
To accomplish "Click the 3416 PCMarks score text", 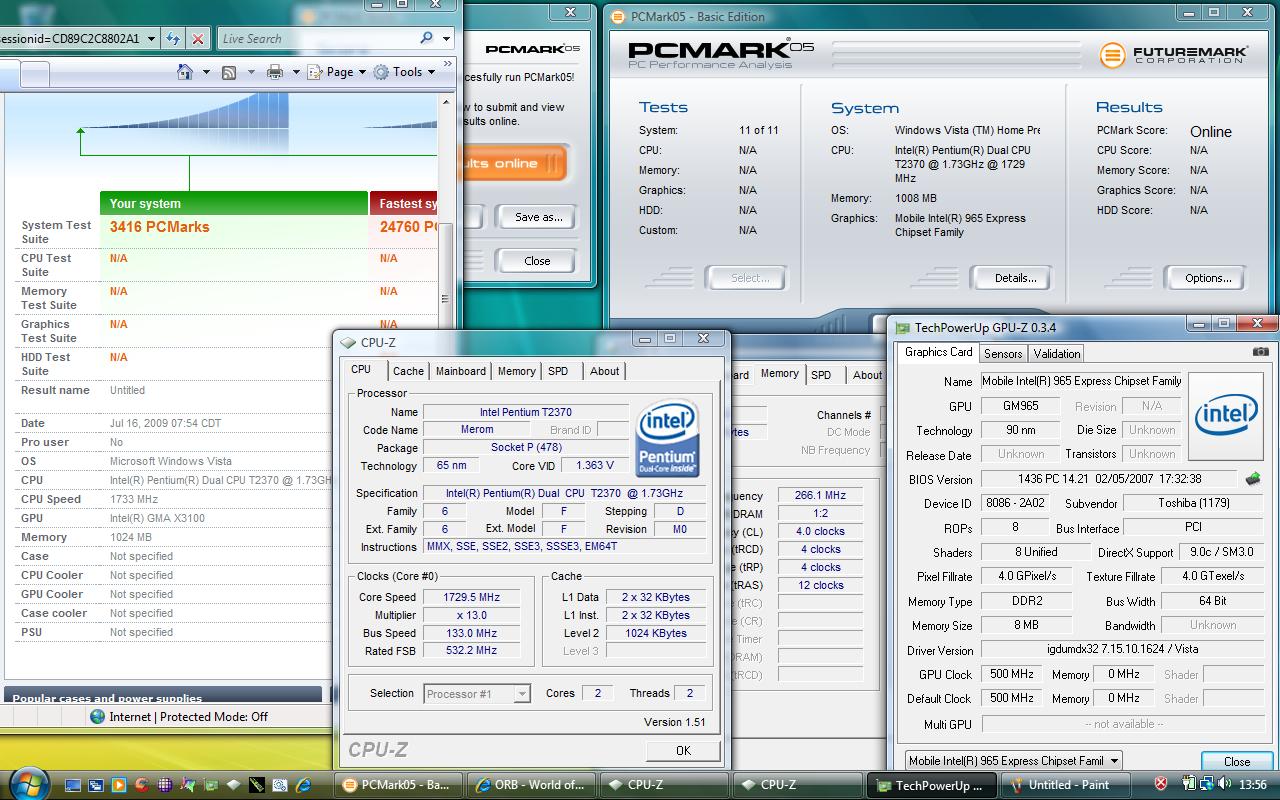I will coord(160,227).
